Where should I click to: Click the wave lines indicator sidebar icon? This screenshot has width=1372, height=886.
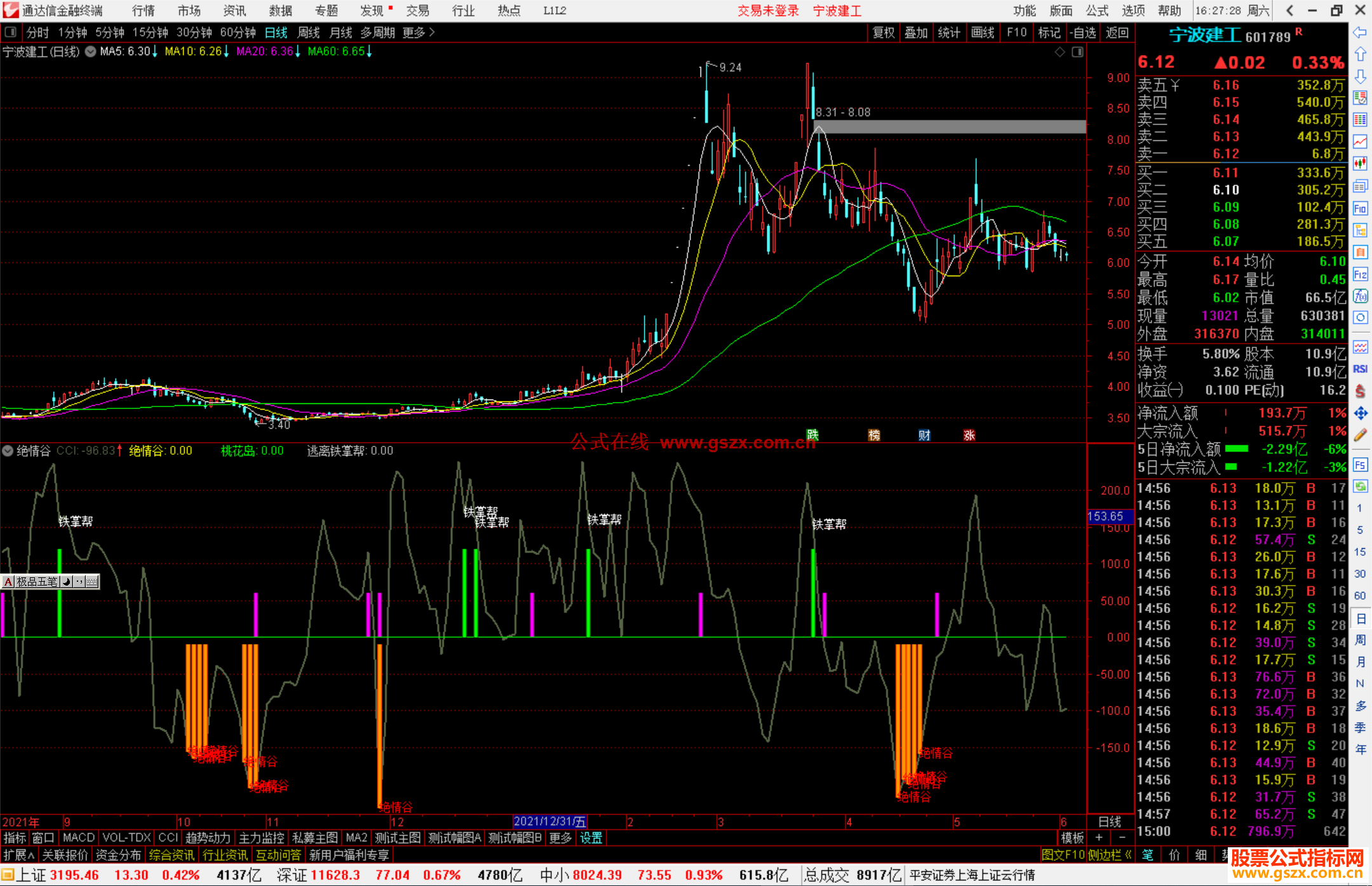1360,347
